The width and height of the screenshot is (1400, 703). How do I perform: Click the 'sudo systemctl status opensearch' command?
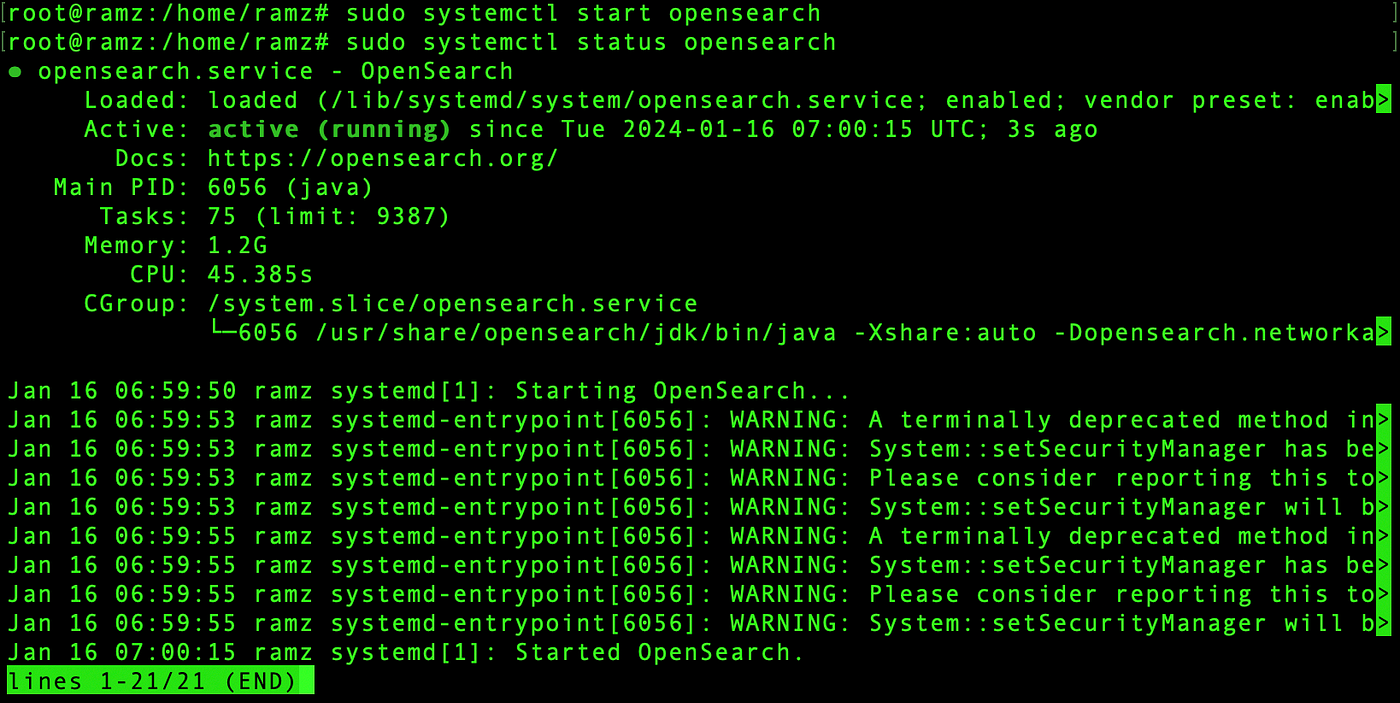pyautogui.click(x=591, y=43)
